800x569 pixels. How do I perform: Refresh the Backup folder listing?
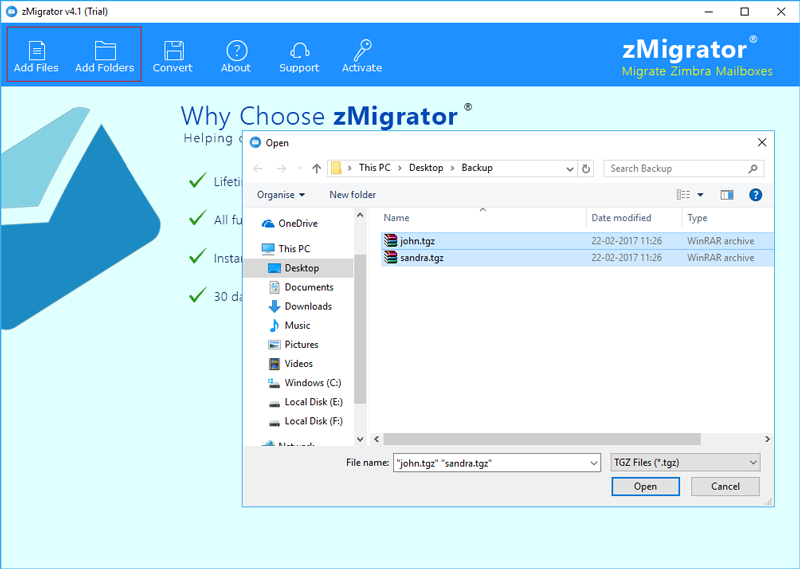586,168
